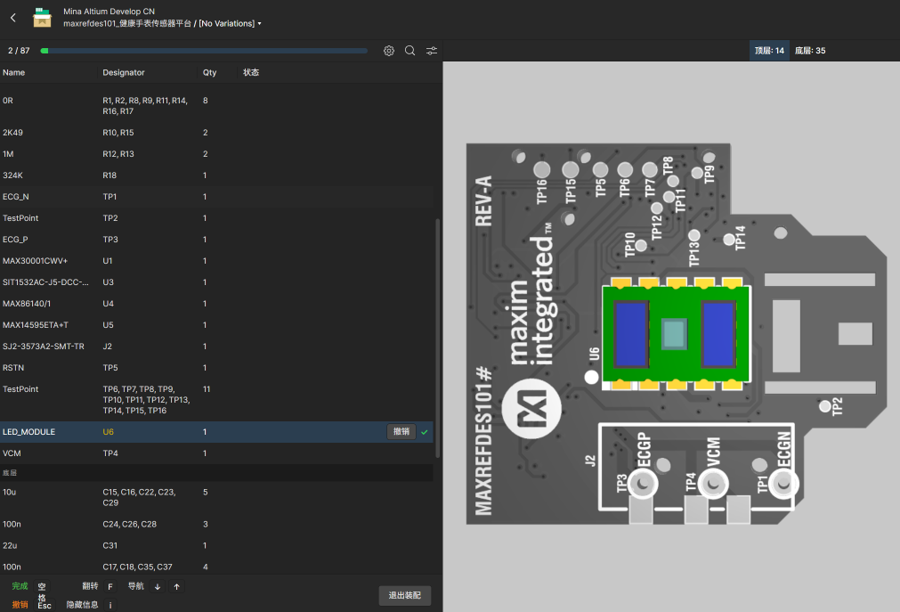
Task: Open the settings gear icon
Action: [x=389, y=51]
